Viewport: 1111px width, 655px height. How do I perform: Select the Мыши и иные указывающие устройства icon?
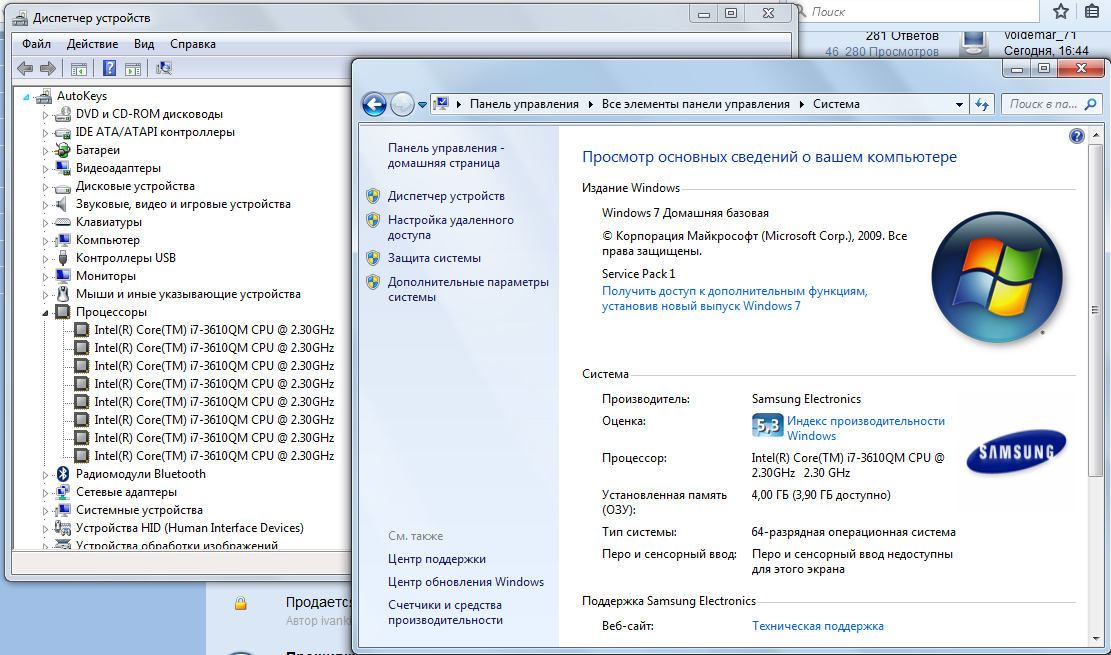point(63,293)
